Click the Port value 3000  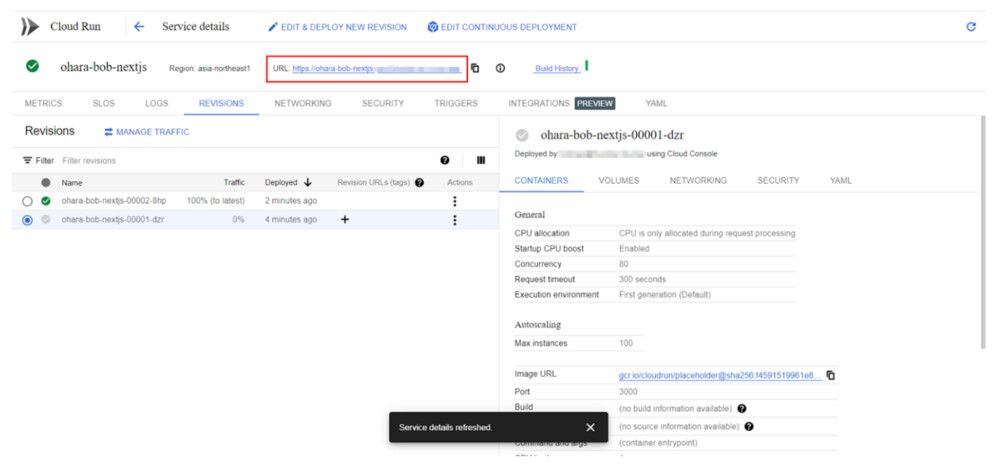click(628, 392)
